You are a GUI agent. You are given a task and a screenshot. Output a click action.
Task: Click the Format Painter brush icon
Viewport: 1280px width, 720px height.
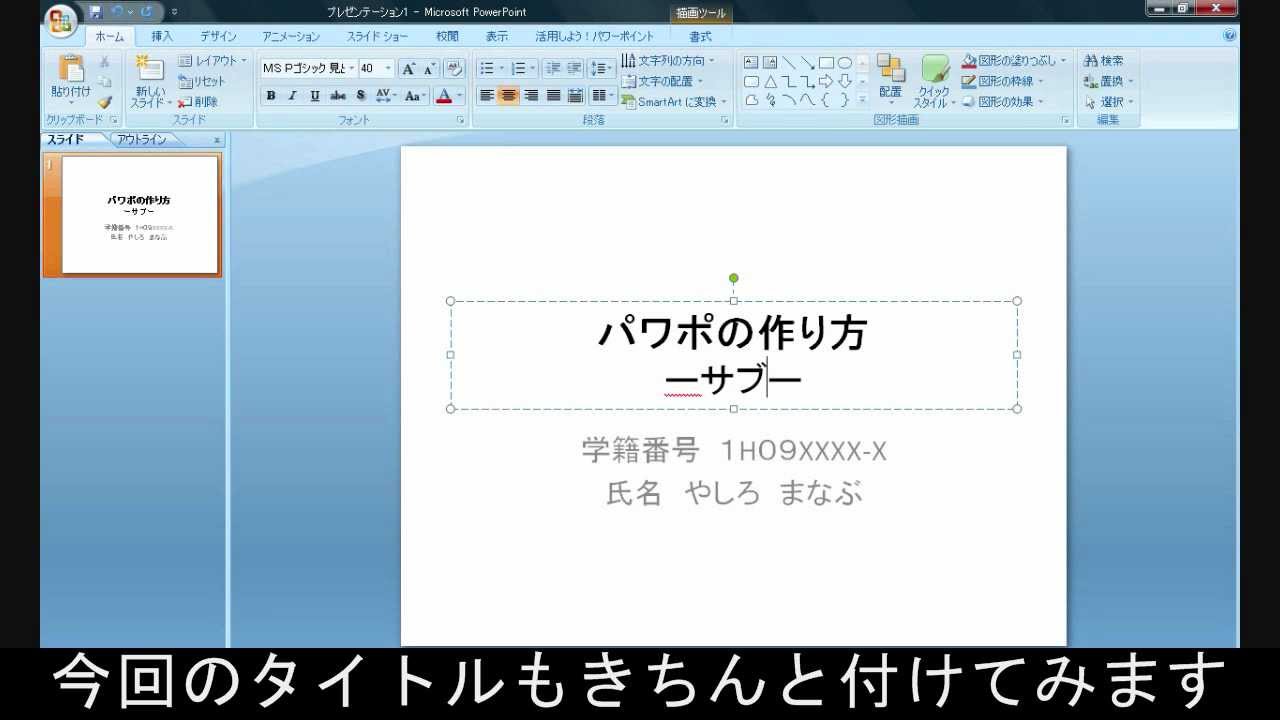pyautogui.click(x=104, y=102)
